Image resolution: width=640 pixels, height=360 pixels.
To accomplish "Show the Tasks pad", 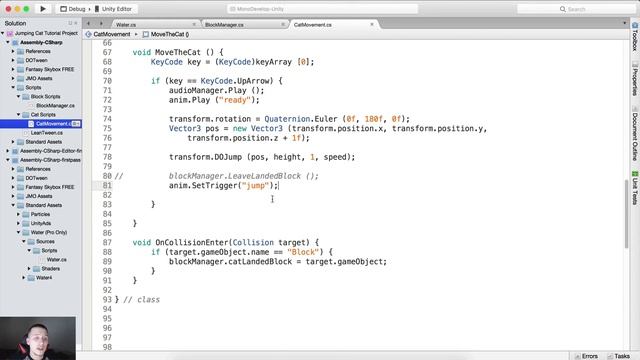I will click(618, 356).
